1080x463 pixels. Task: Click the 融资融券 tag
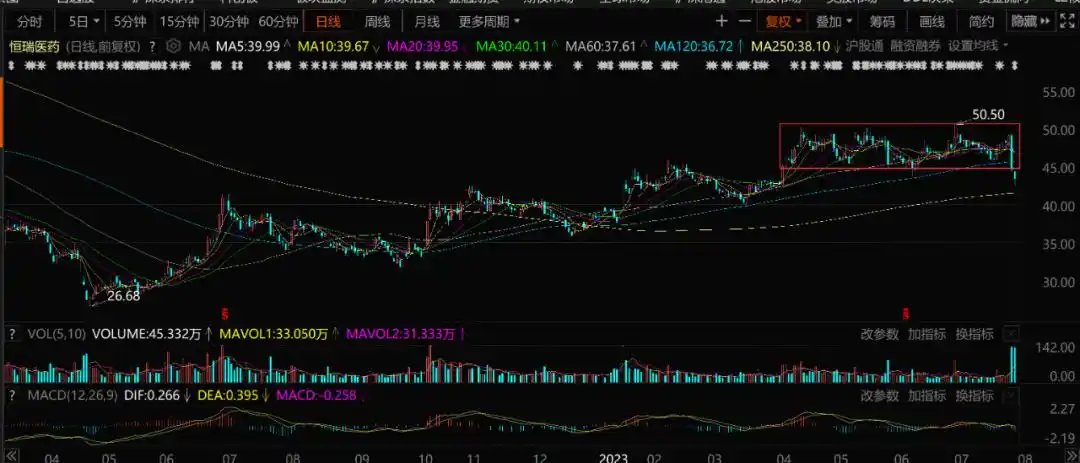point(915,48)
